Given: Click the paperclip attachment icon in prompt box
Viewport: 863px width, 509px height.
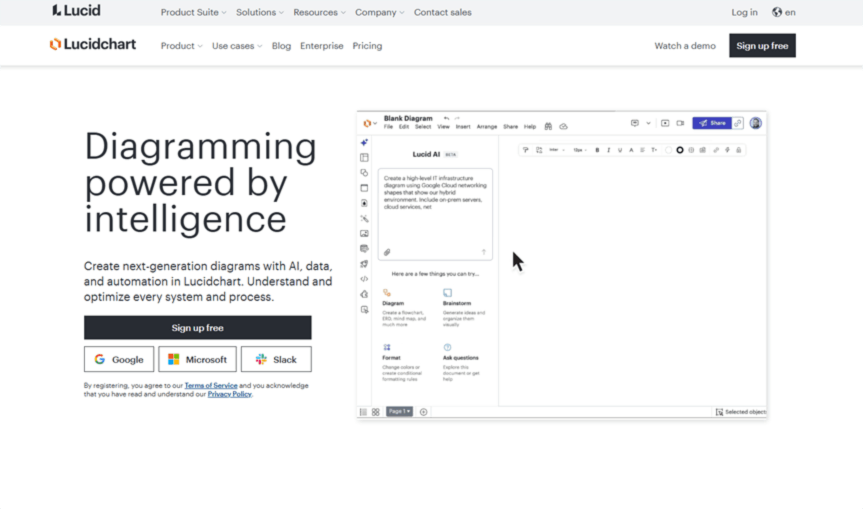Looking at the screenshot, I should click(387, 252).
